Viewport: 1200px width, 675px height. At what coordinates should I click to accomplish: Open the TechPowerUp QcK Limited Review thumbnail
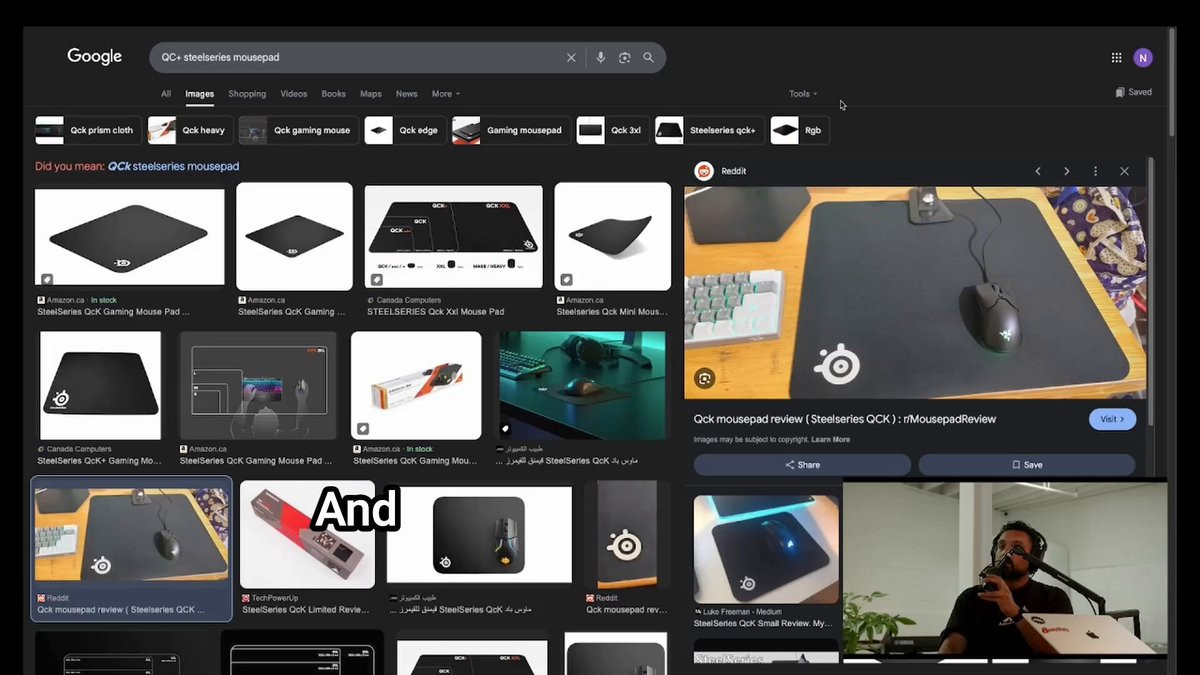tap(308, 534)
